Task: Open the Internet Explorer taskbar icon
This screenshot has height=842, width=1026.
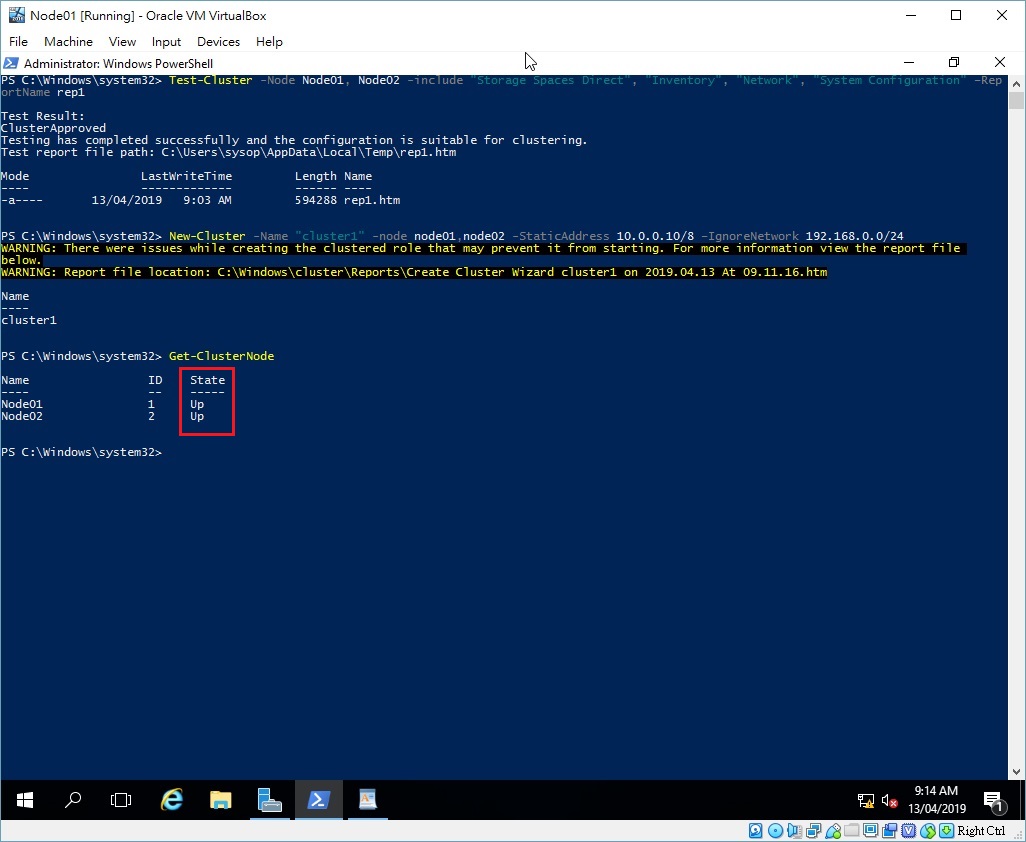Action: 171,800
